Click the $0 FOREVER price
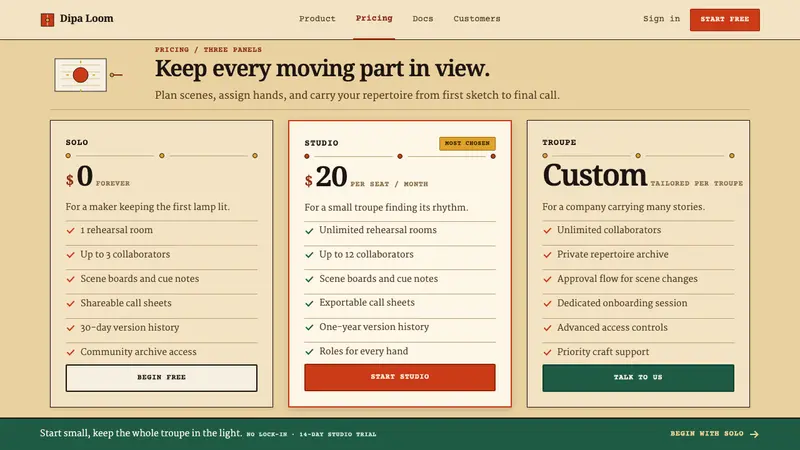 pyautogui.click(x=98, y=177)
